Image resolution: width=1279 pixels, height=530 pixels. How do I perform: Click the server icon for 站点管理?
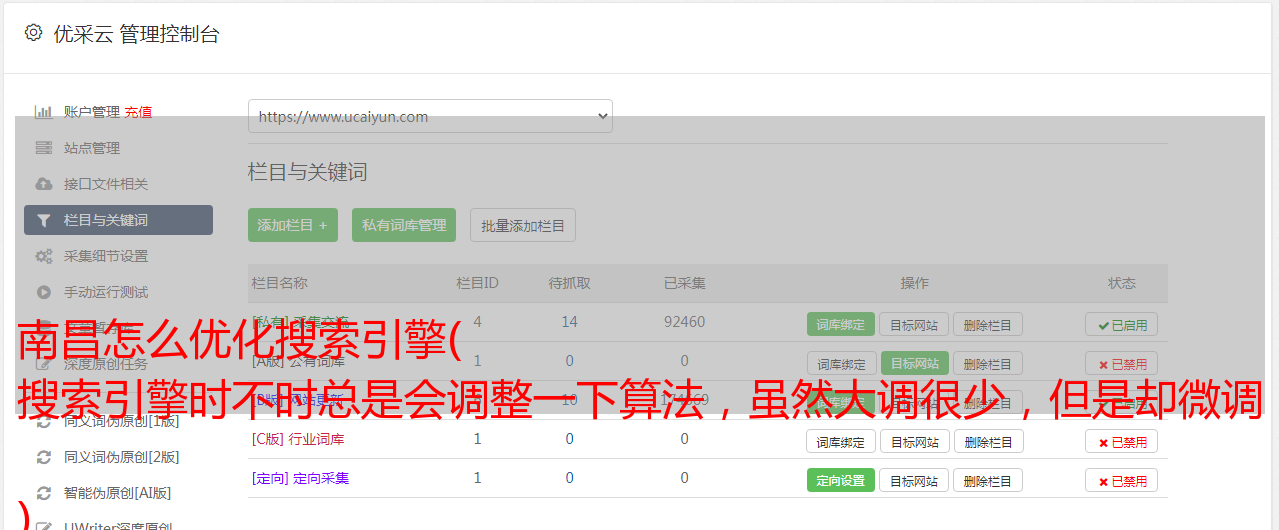(44, 148)
